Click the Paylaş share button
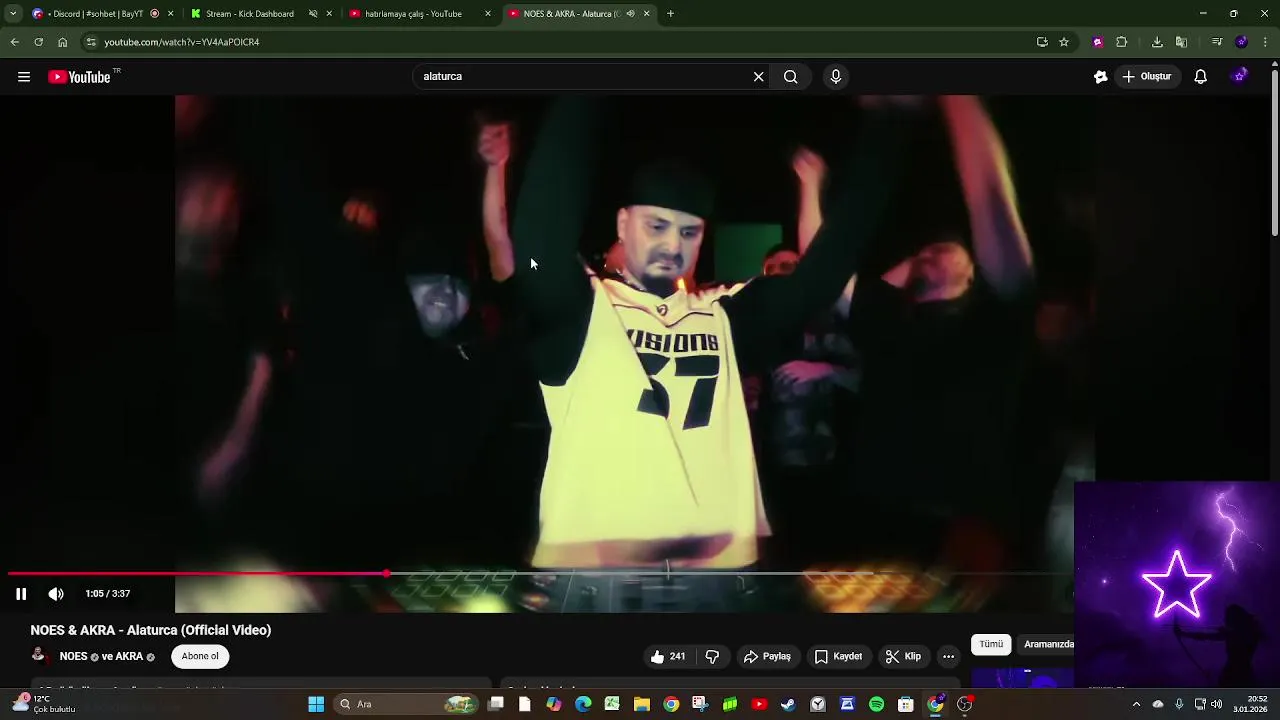1280x720 pixels. [x=767, y=657]
